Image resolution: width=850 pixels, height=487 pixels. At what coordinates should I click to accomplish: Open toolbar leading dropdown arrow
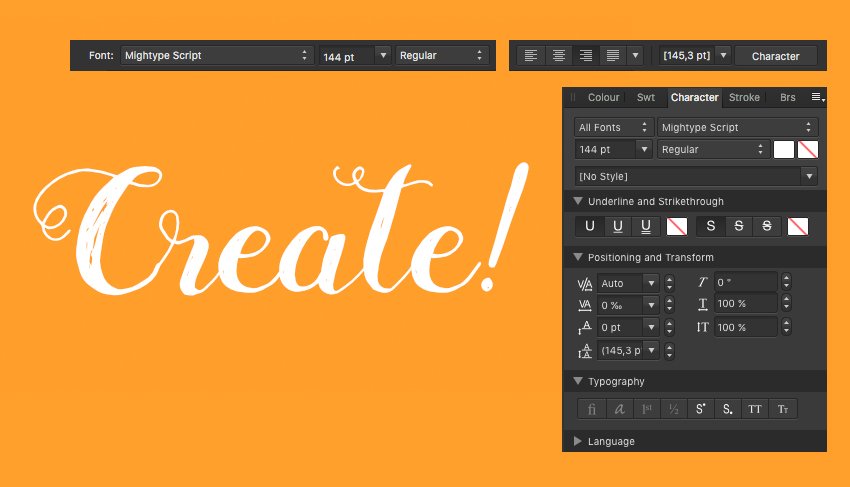coord(723,55)
